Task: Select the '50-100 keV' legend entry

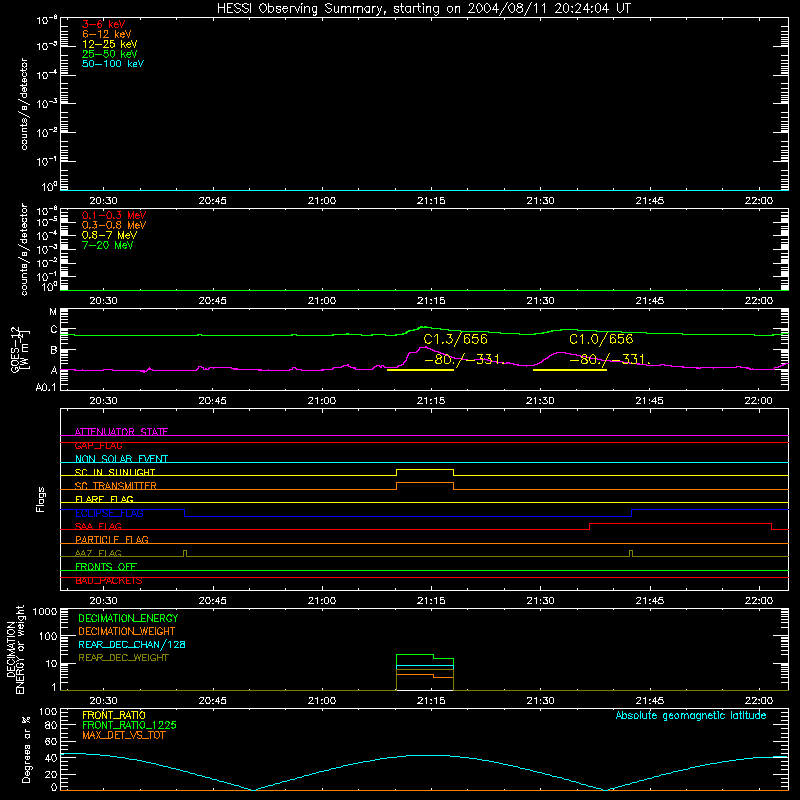Action: click(x=113, y=64)
